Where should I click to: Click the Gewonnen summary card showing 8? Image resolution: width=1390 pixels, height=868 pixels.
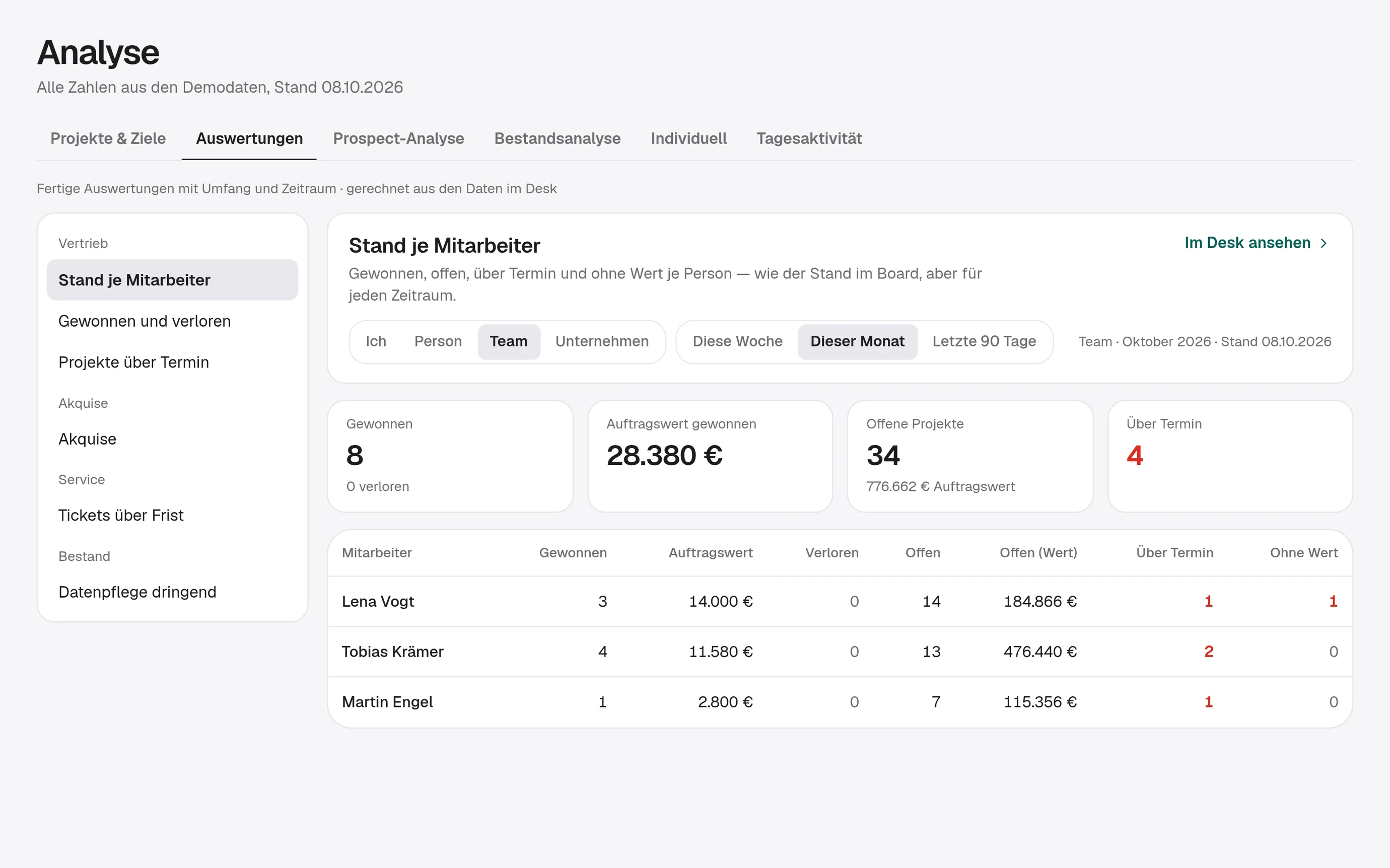click(x=450, y=456)
